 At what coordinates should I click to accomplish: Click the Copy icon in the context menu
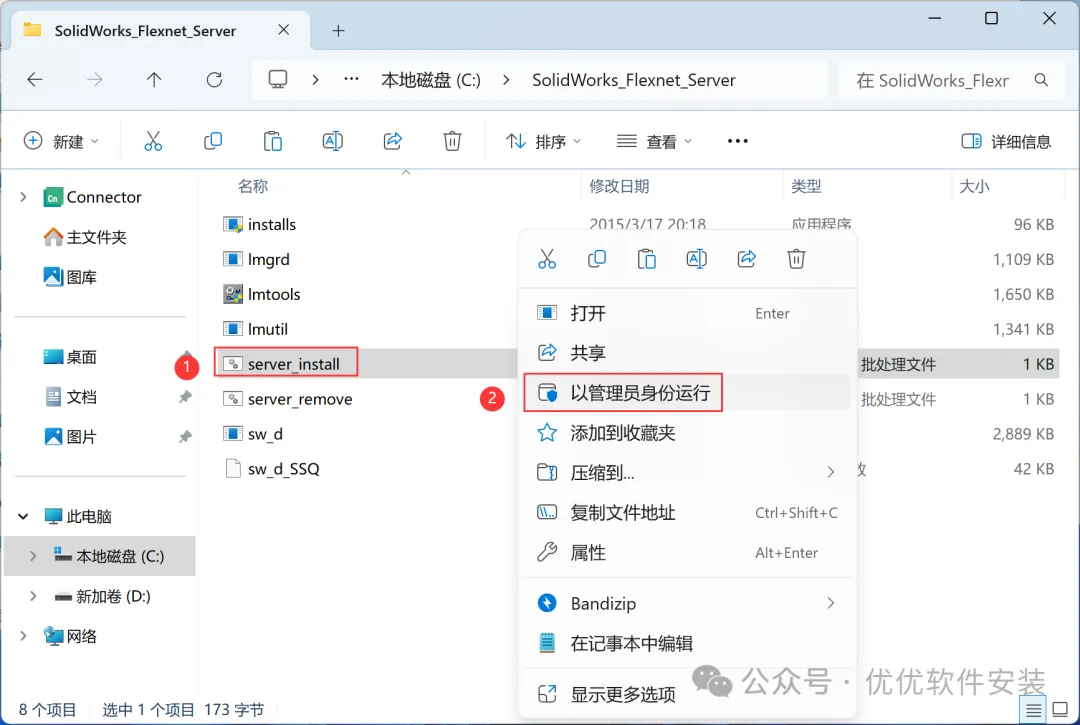click(596, 259)
